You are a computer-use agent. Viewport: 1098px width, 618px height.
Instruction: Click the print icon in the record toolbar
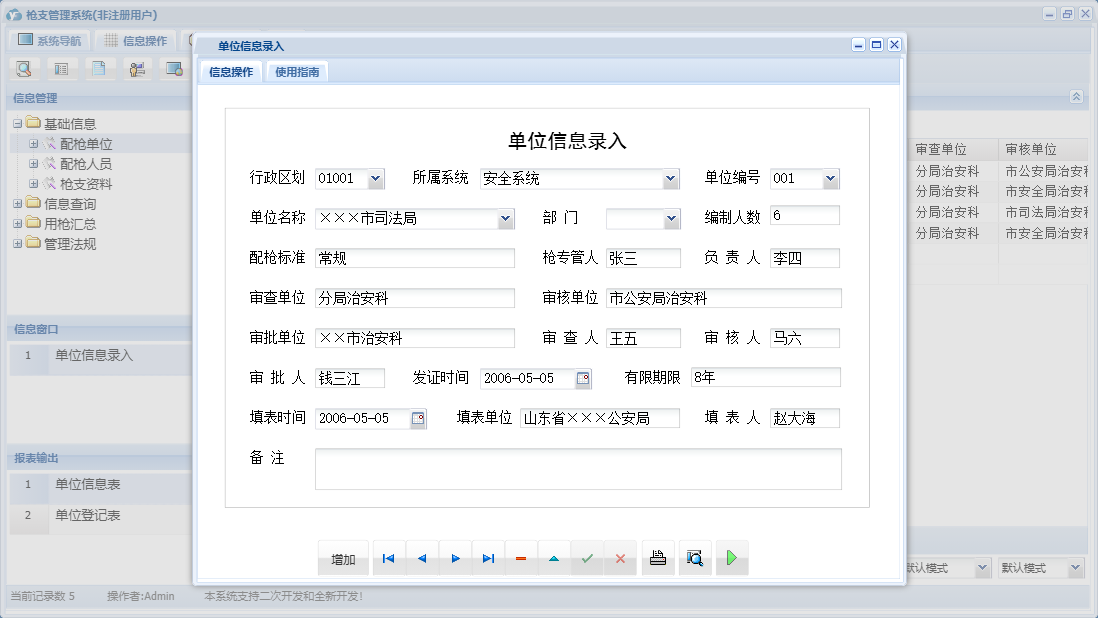(x=658, y=558)
